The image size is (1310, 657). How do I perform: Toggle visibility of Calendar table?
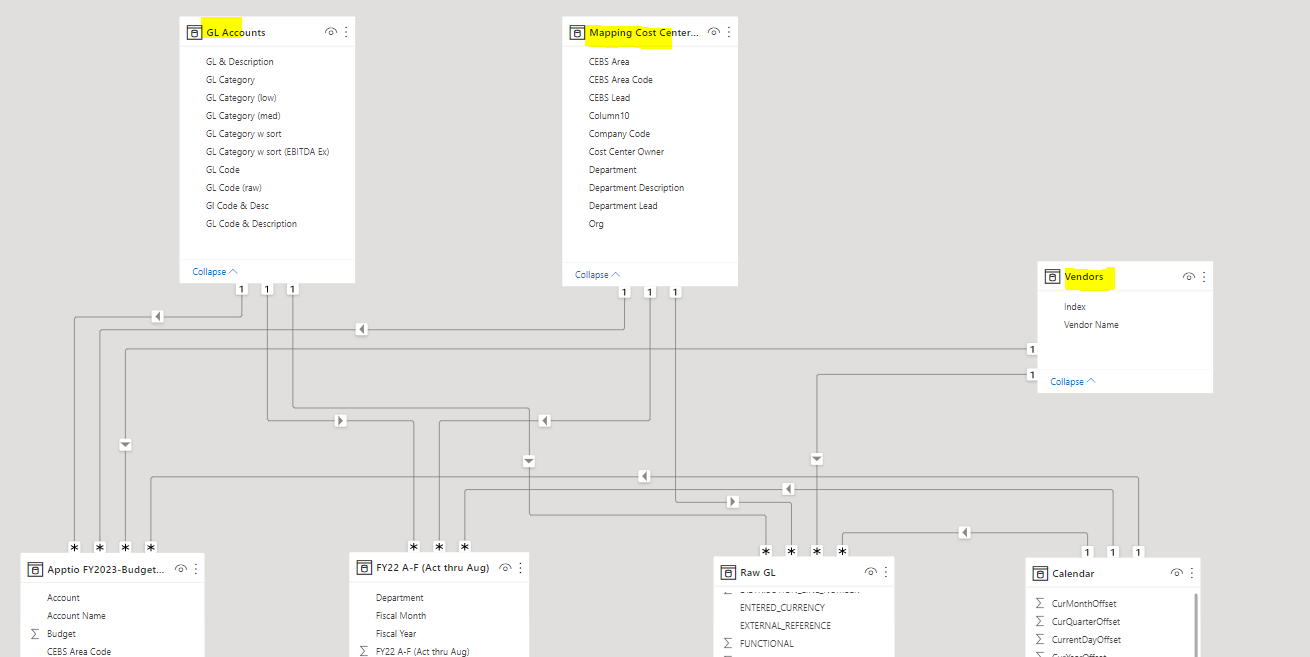(1175, 573)
